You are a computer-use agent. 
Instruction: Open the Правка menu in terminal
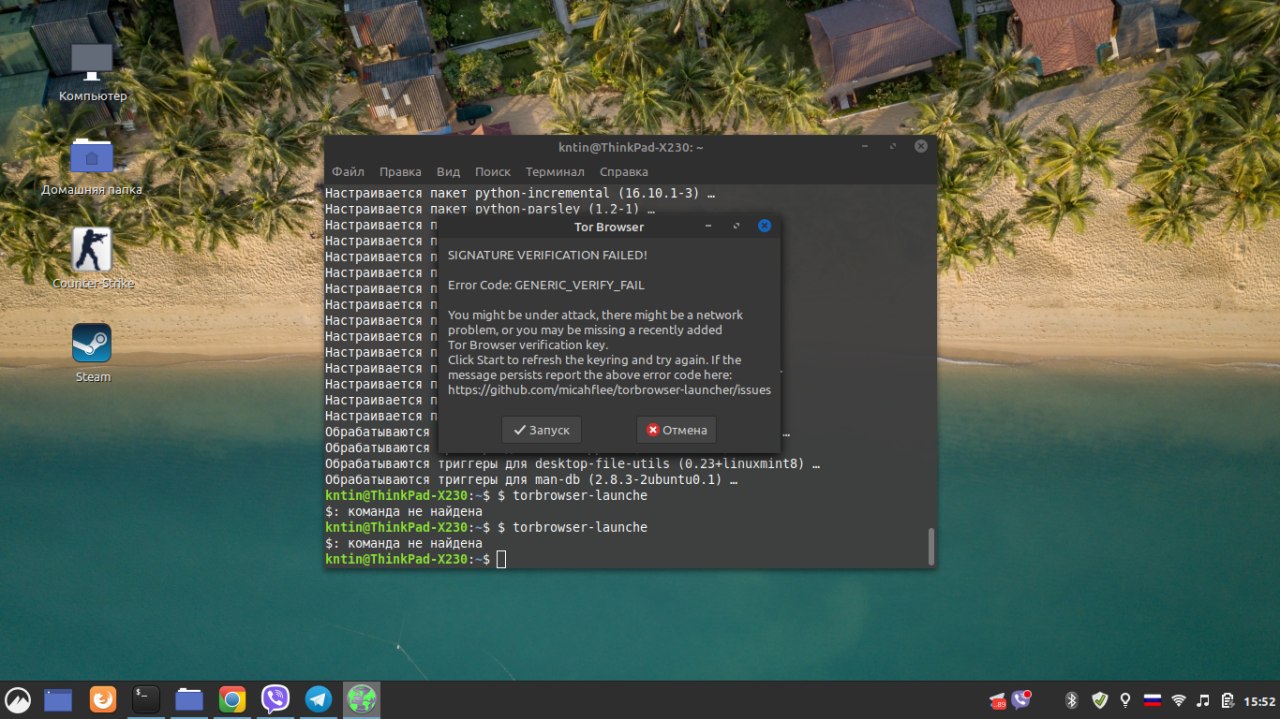pyautogui.click(x=400, y=172)
